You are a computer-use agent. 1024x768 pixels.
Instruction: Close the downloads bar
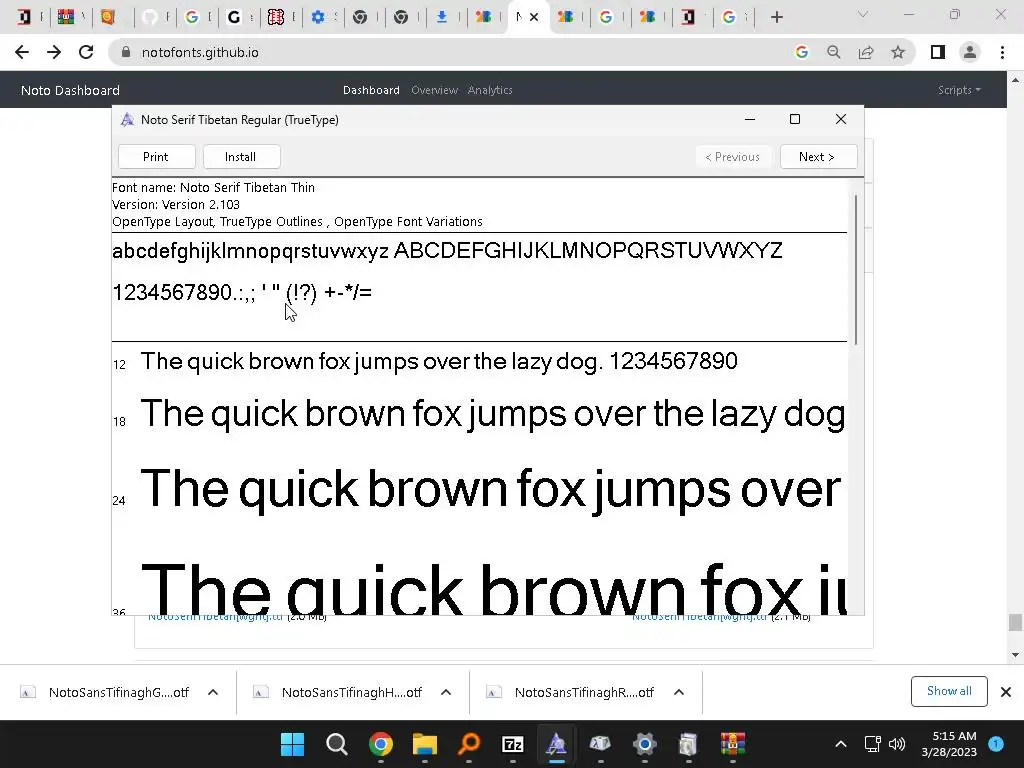point(1006,692)
